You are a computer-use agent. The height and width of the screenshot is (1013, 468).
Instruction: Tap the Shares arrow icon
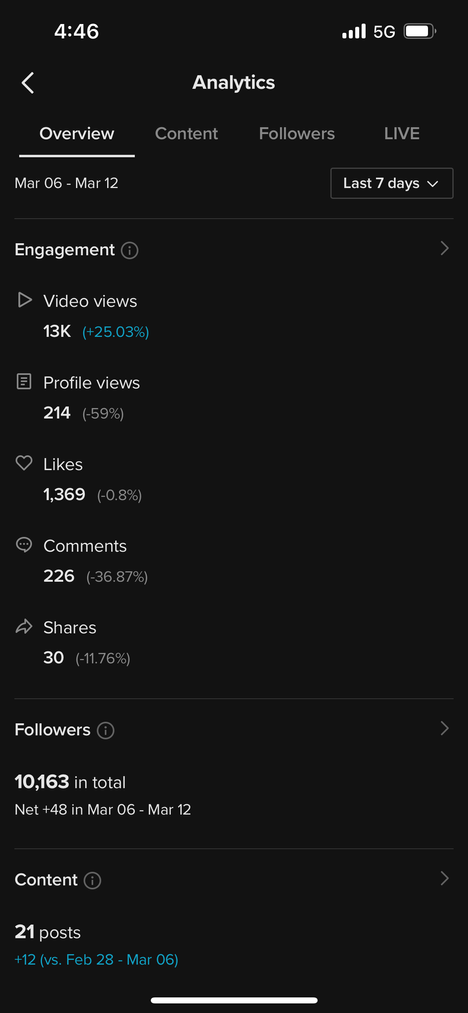(24, 627)
